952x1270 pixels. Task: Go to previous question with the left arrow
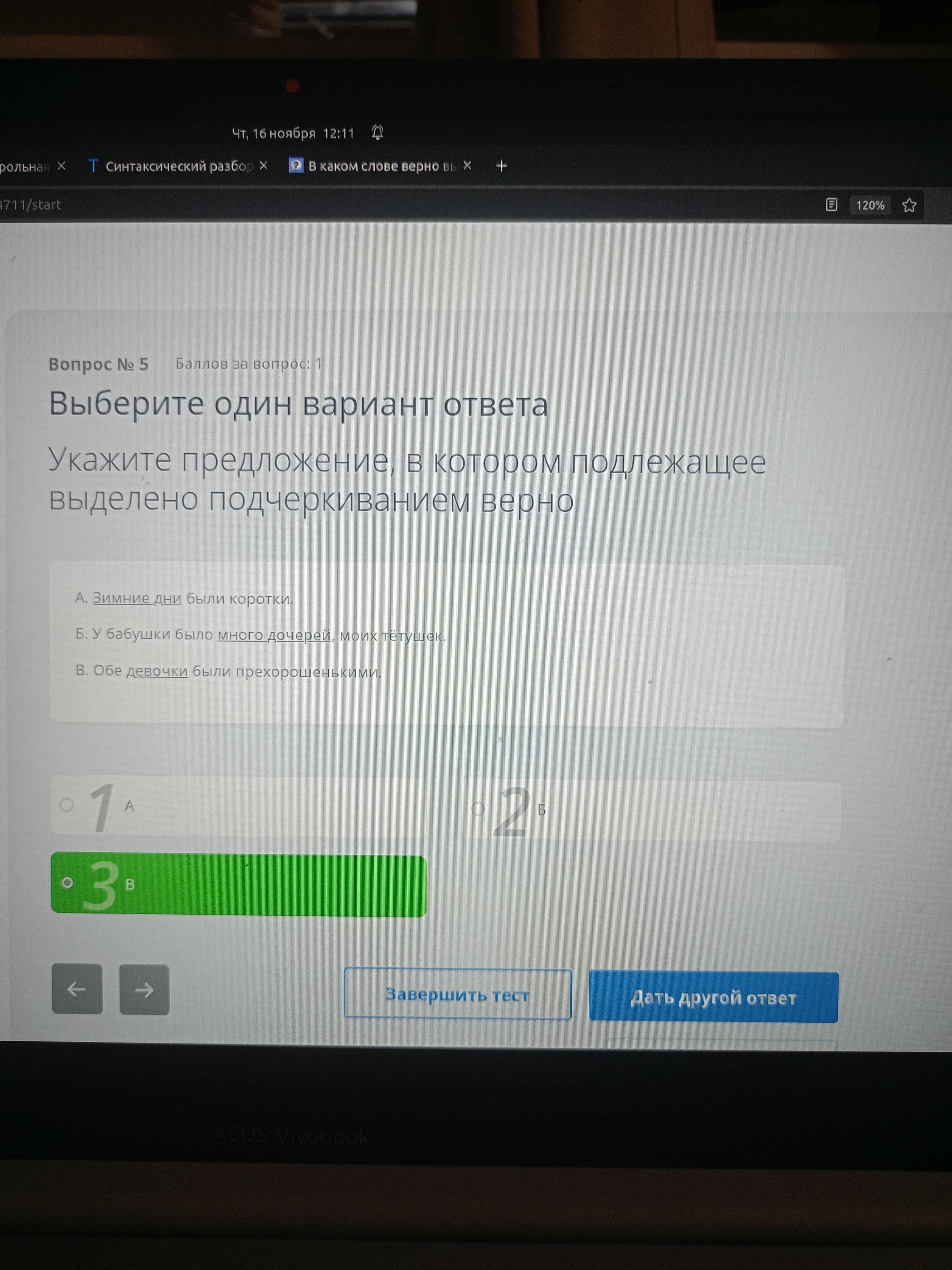77,989
